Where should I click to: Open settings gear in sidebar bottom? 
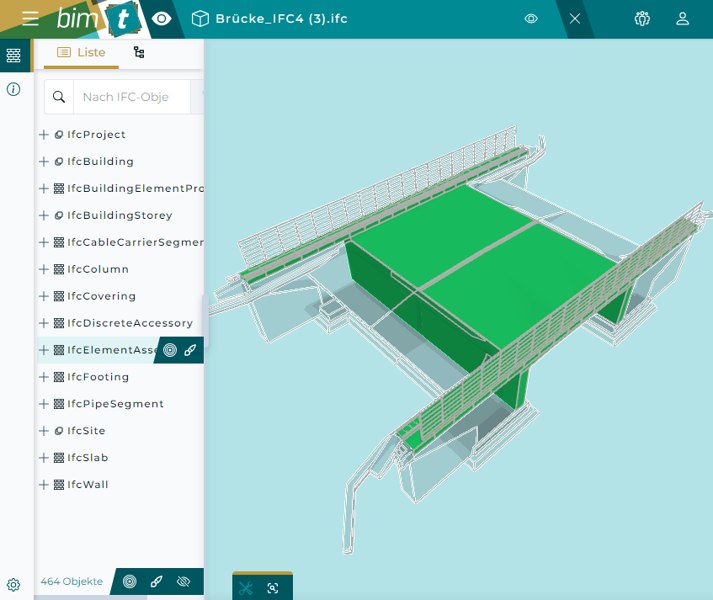[x=14, y=585]
